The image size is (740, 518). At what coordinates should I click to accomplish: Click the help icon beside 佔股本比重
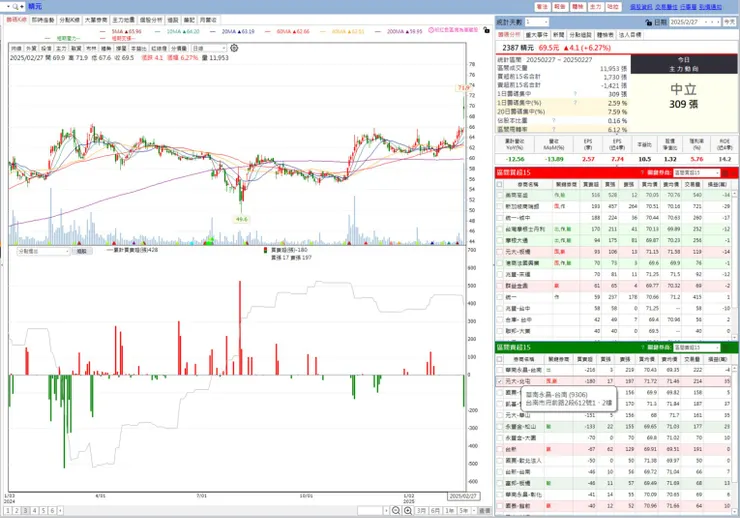tap(554, 121)
